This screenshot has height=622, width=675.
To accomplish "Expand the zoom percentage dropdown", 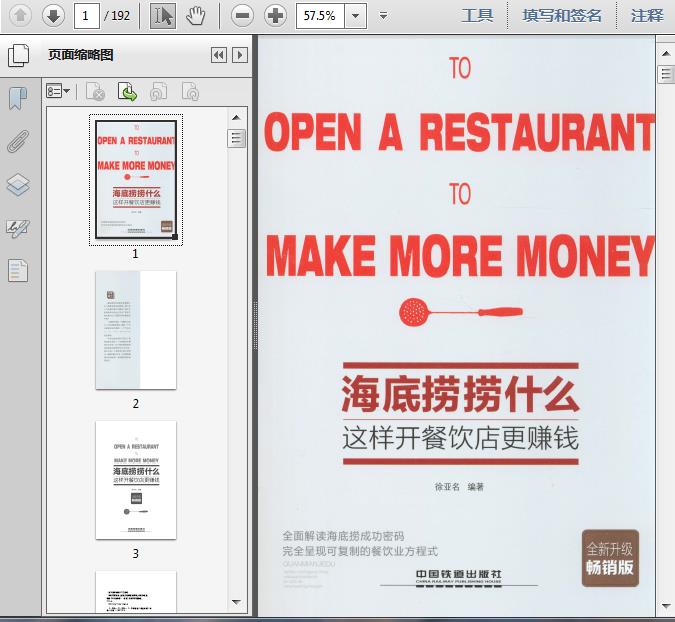I will pos(355,16).
